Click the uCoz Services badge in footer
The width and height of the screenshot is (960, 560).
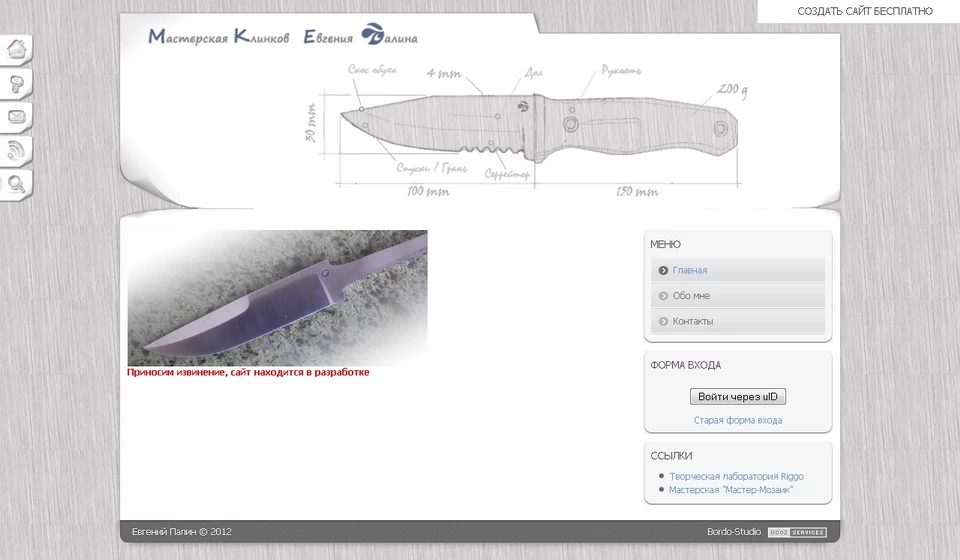point(797,532)
